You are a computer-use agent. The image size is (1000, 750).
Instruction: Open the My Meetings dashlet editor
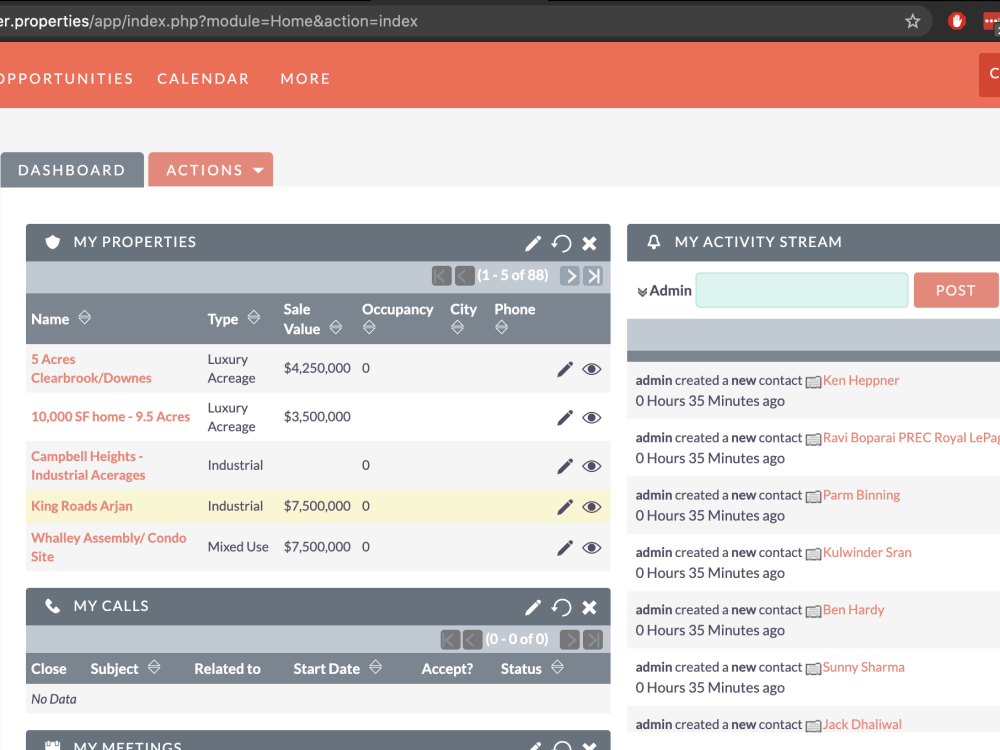point(533,745)
